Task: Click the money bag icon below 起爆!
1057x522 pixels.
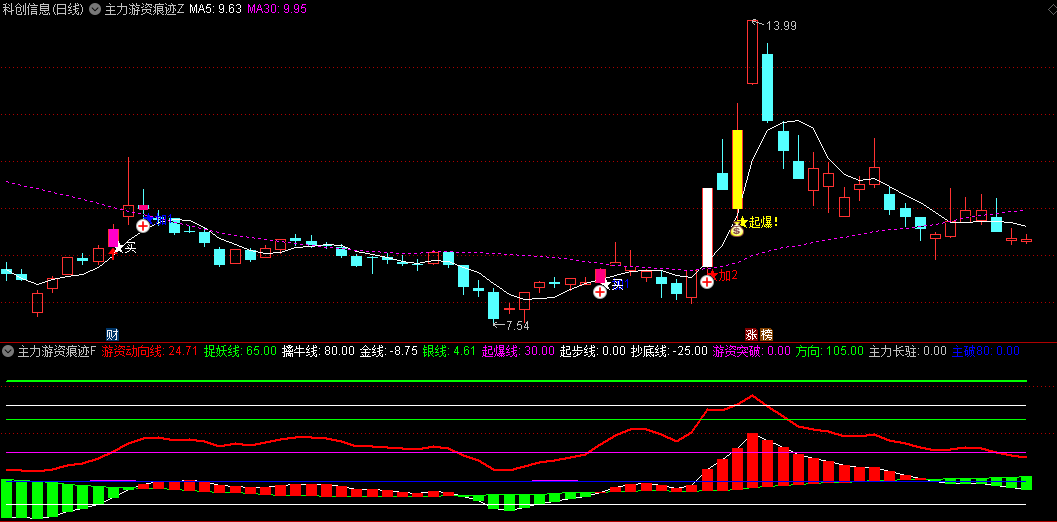Action: click(737, 231)
